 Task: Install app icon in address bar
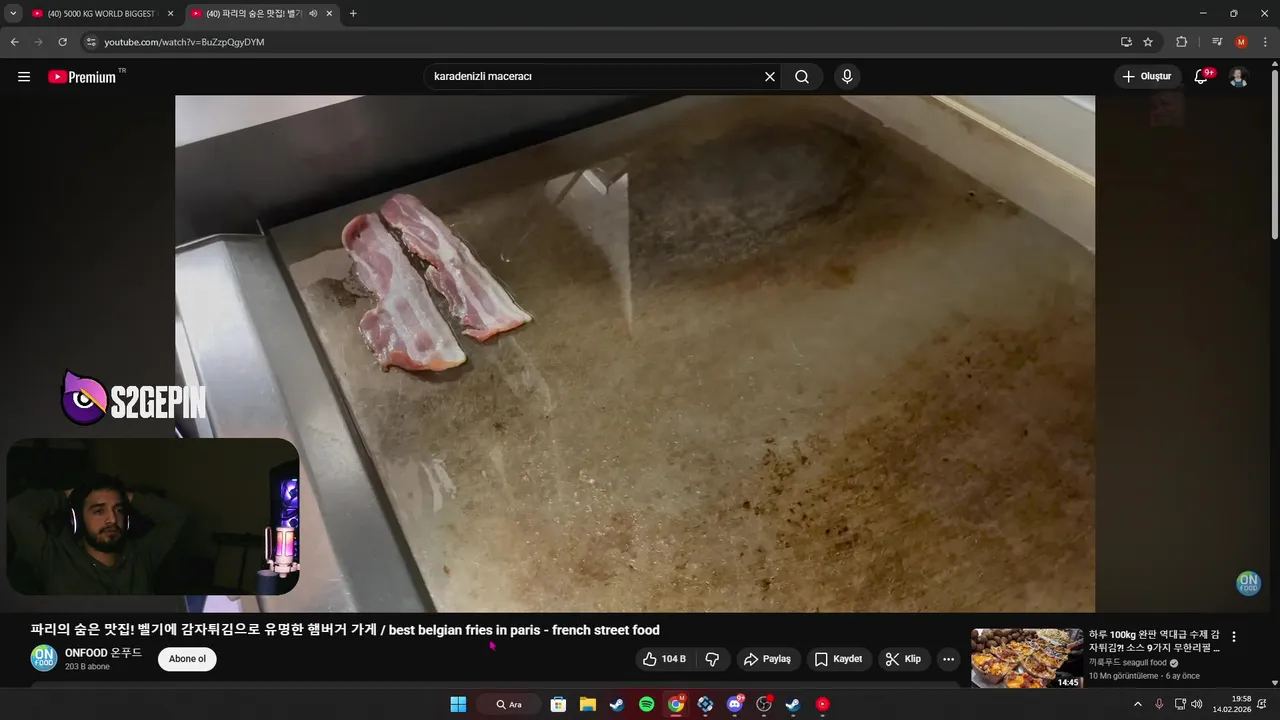pyautogui.click(x=1126, y=42)
